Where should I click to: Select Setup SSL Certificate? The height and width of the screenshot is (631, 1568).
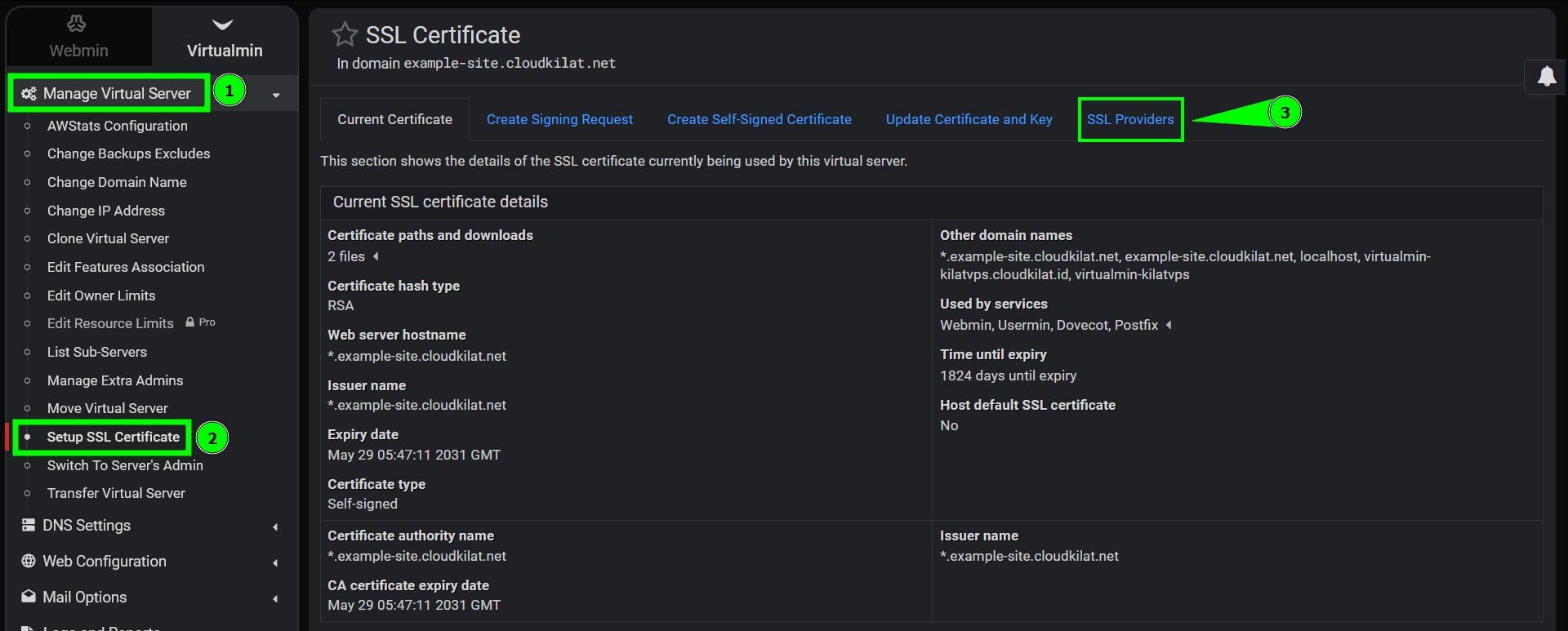[114, 437]
